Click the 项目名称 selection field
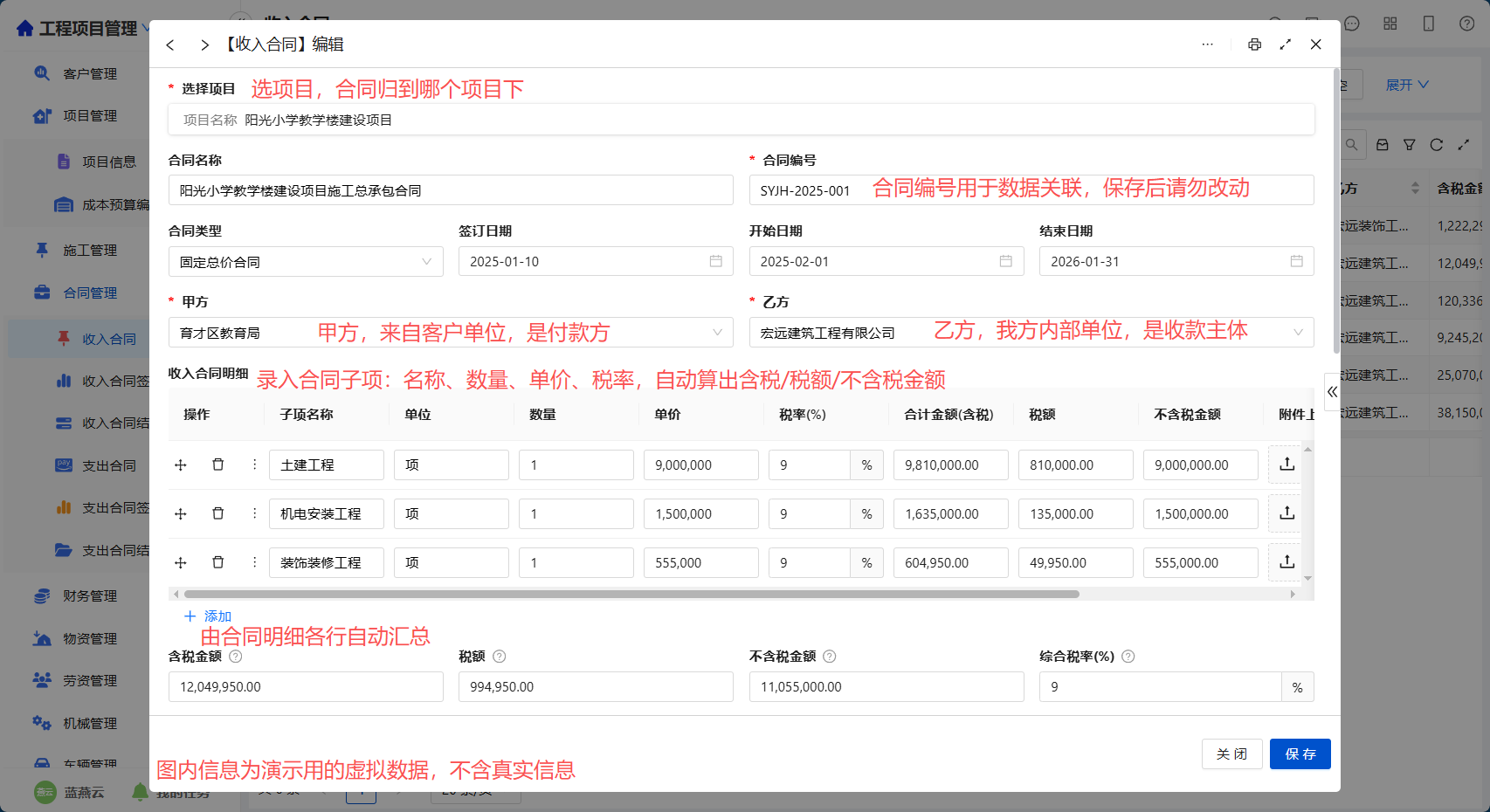Screen dimensions: 1490x812 coord(742,120)
